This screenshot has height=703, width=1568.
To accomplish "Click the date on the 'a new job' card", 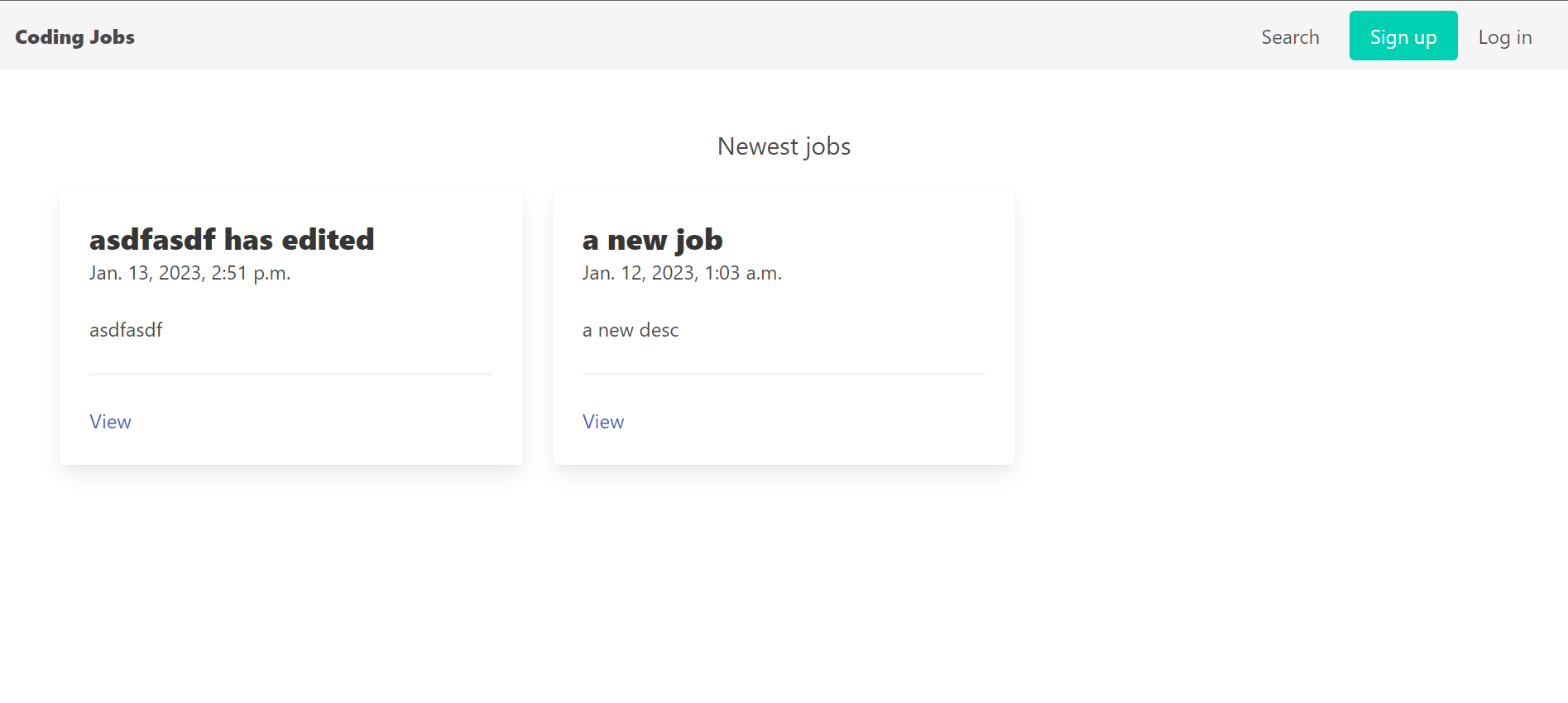I will click(682, 273).
